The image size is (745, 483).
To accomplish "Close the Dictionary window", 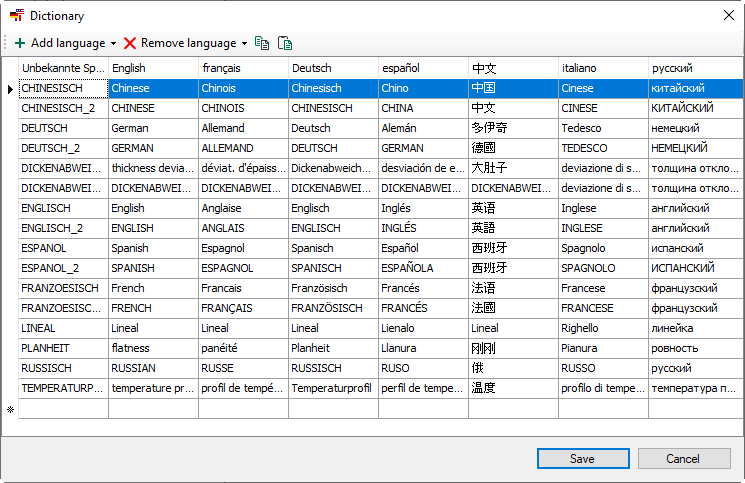I will (x=728, y=16).
